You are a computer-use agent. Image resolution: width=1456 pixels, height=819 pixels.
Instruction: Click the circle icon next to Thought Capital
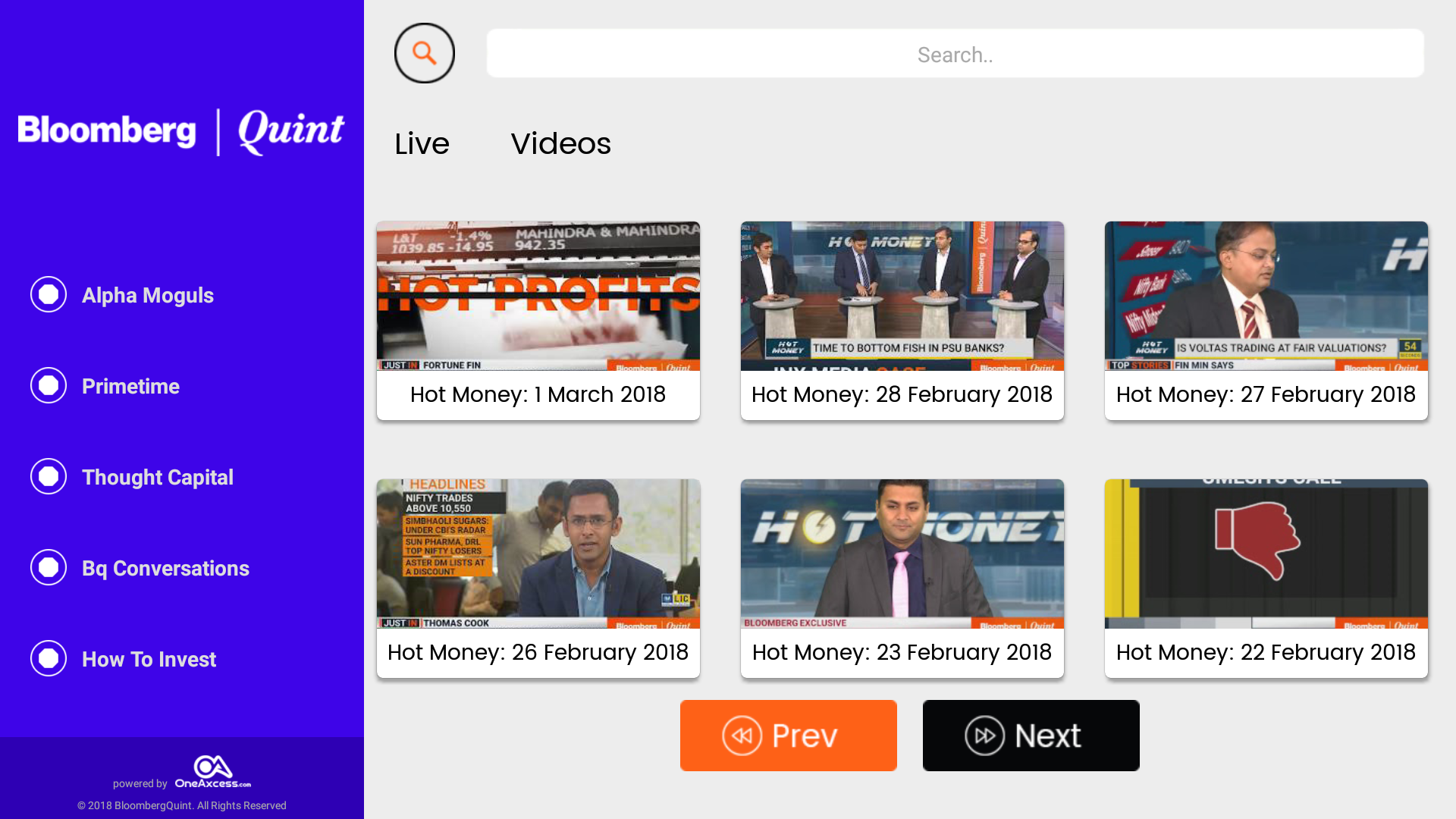[x=48, y=476]
